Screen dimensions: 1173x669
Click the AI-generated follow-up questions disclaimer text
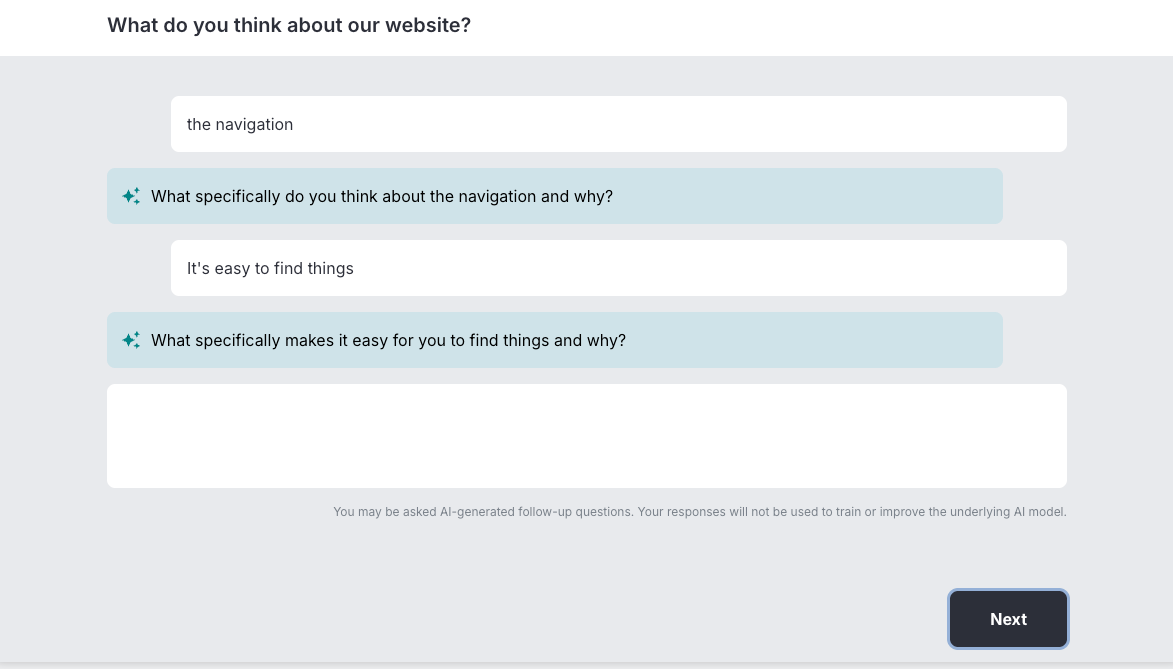[699, 512]
